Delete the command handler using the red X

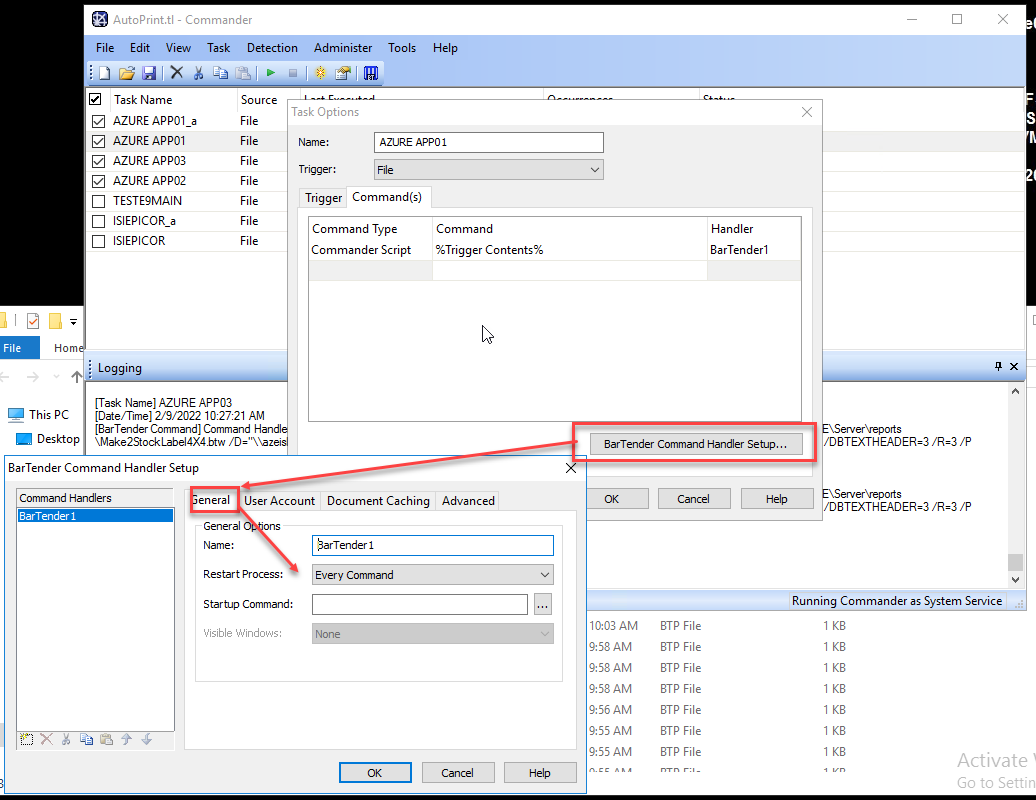pos(46,739)
